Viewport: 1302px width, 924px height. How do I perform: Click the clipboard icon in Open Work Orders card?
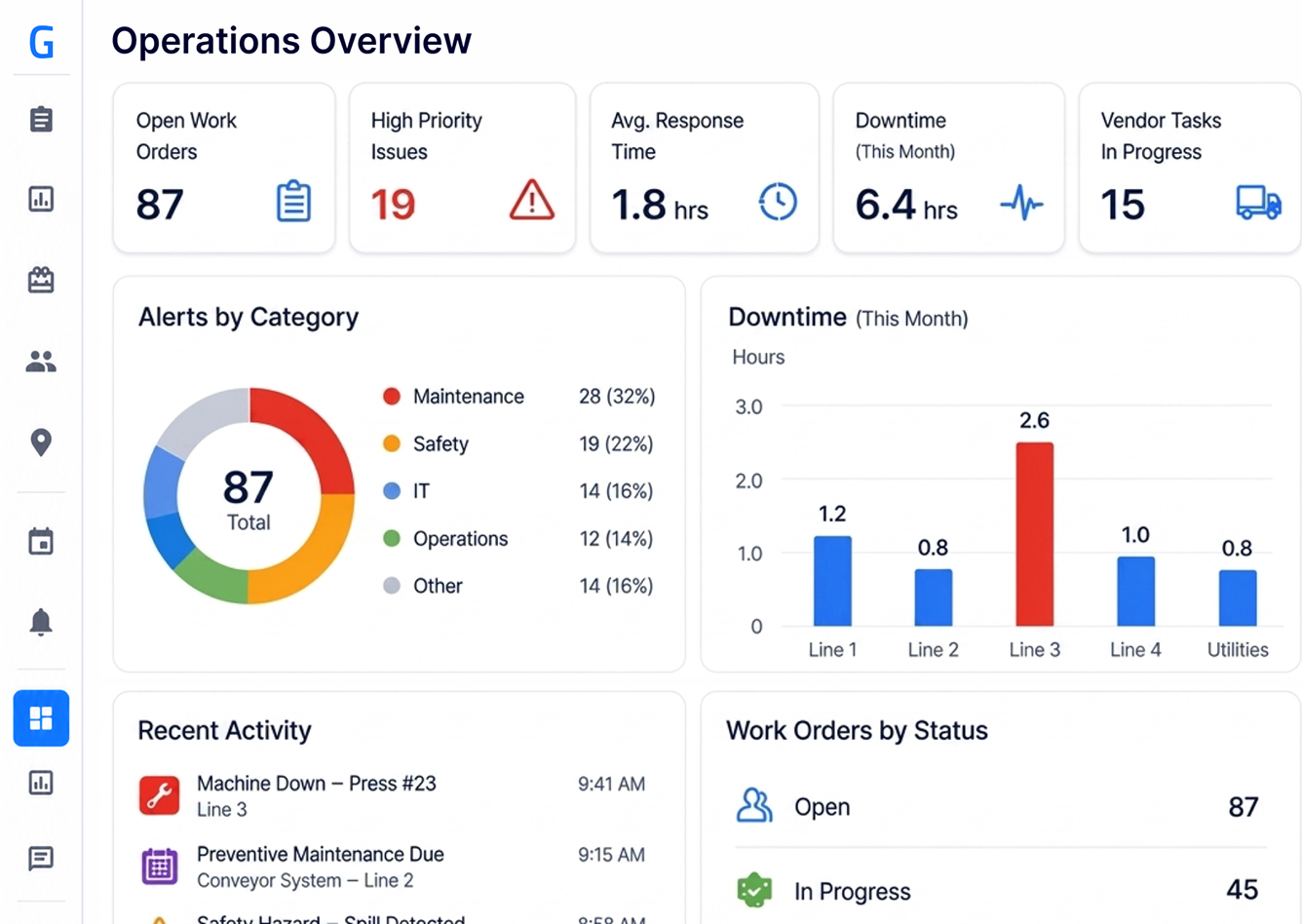point(293,202)
